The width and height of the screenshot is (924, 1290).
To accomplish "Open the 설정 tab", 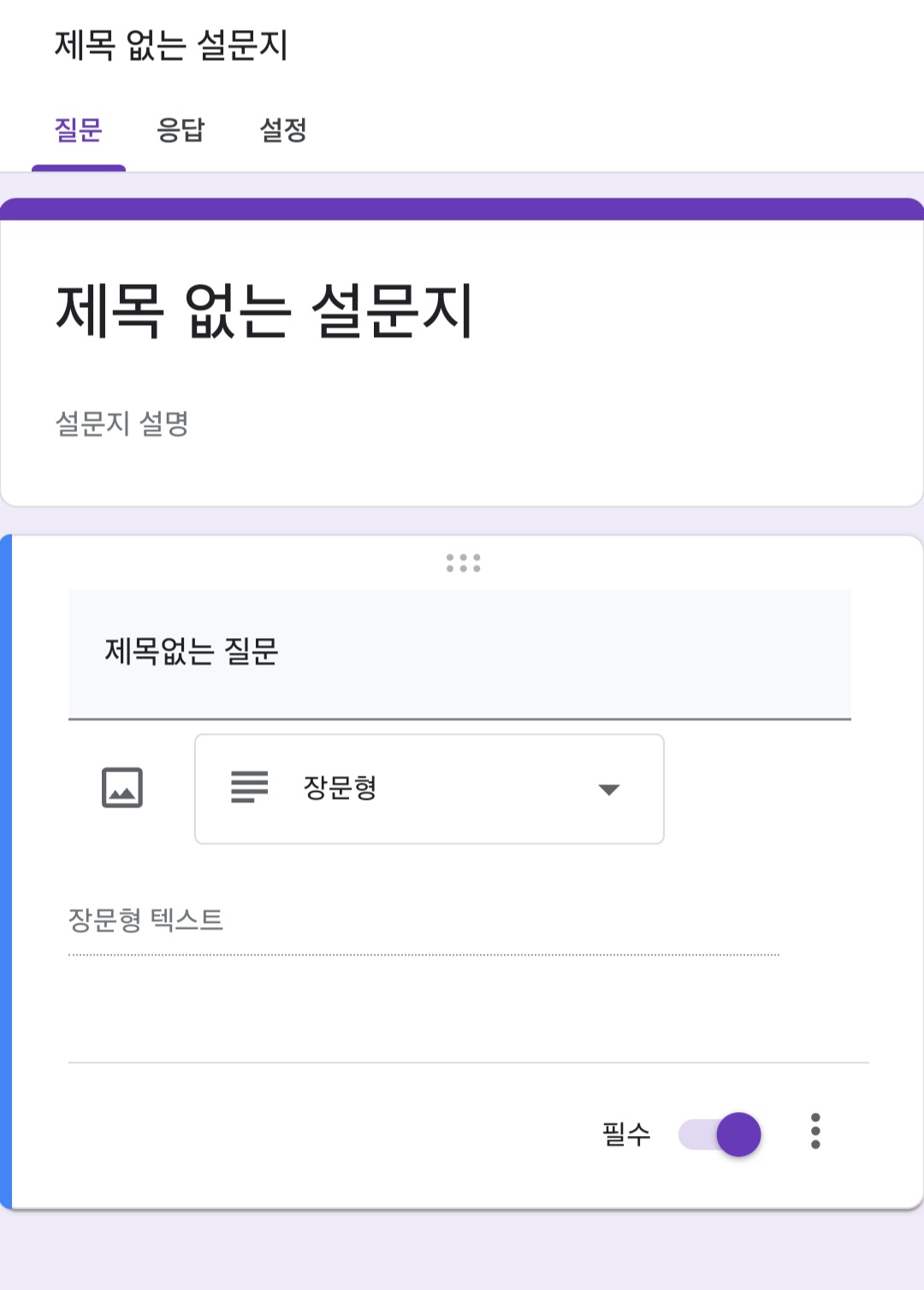I will [x=283, y=130].
